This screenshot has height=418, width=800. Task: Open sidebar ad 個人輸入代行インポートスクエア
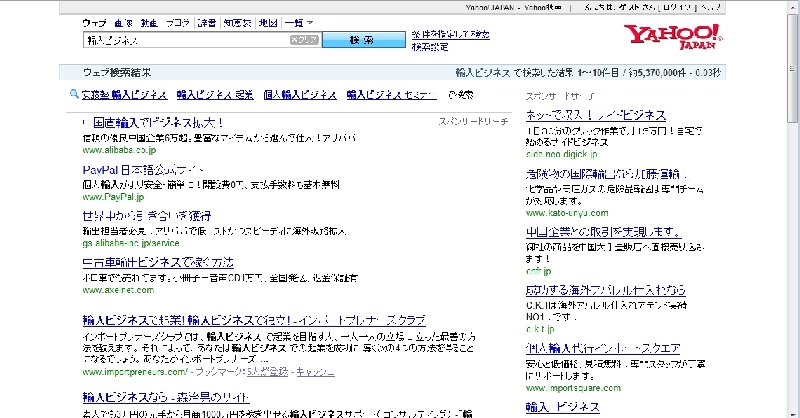[603, 349]
